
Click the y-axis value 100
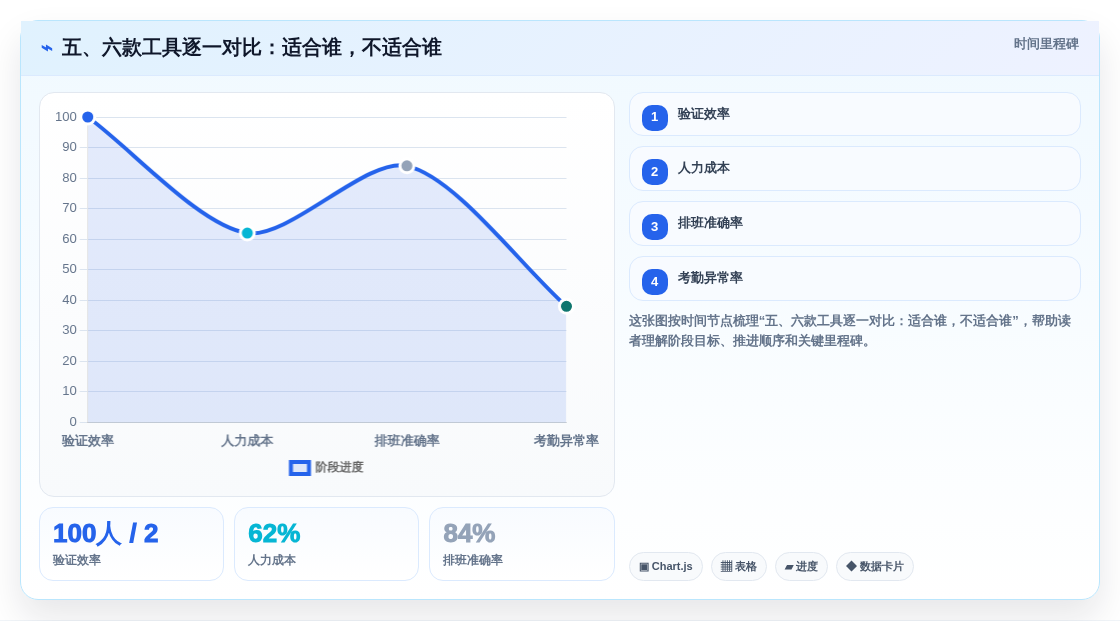click(66, 116)
